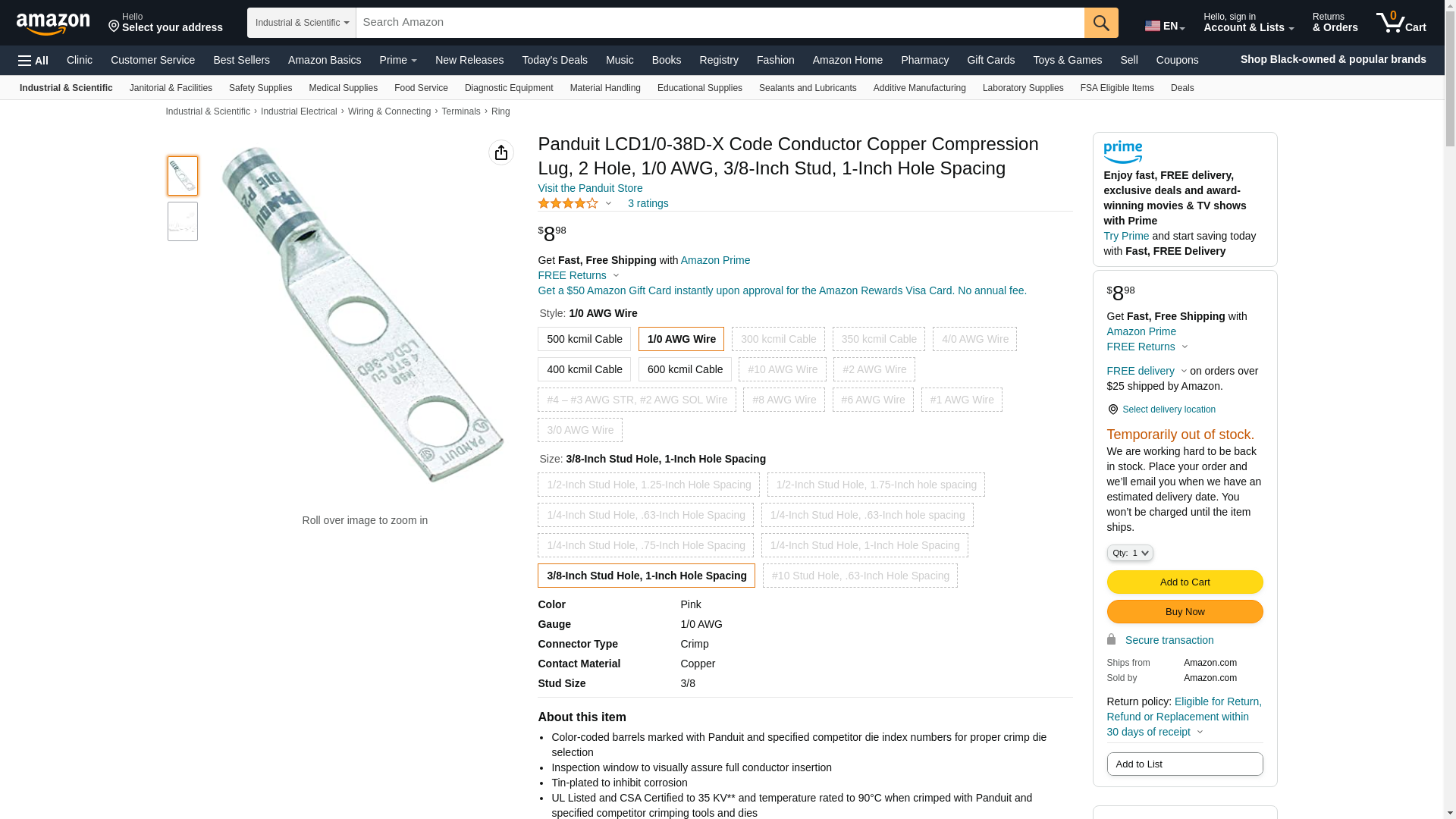Select the 600 kcmil Cable style option
The height and width of the screenshot is (819, 1456).
(x=685, y=369)
